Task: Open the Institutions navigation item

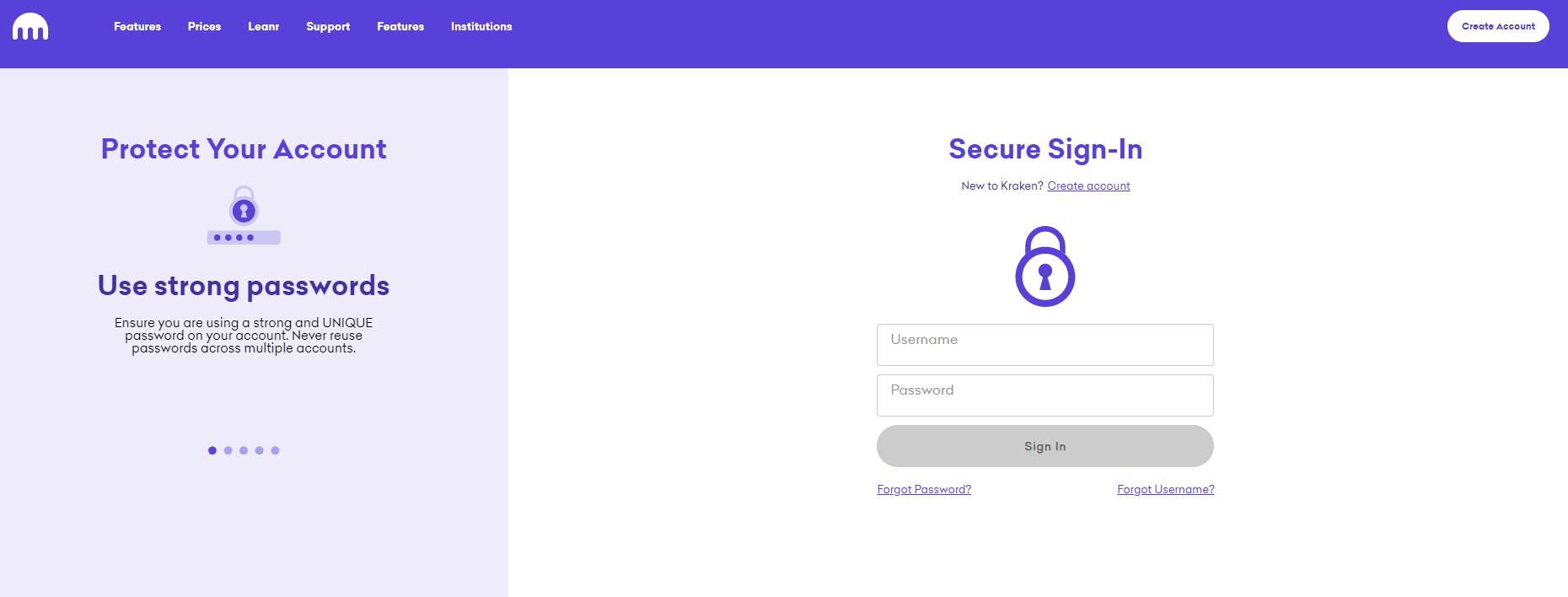Action: click(481, 27)
